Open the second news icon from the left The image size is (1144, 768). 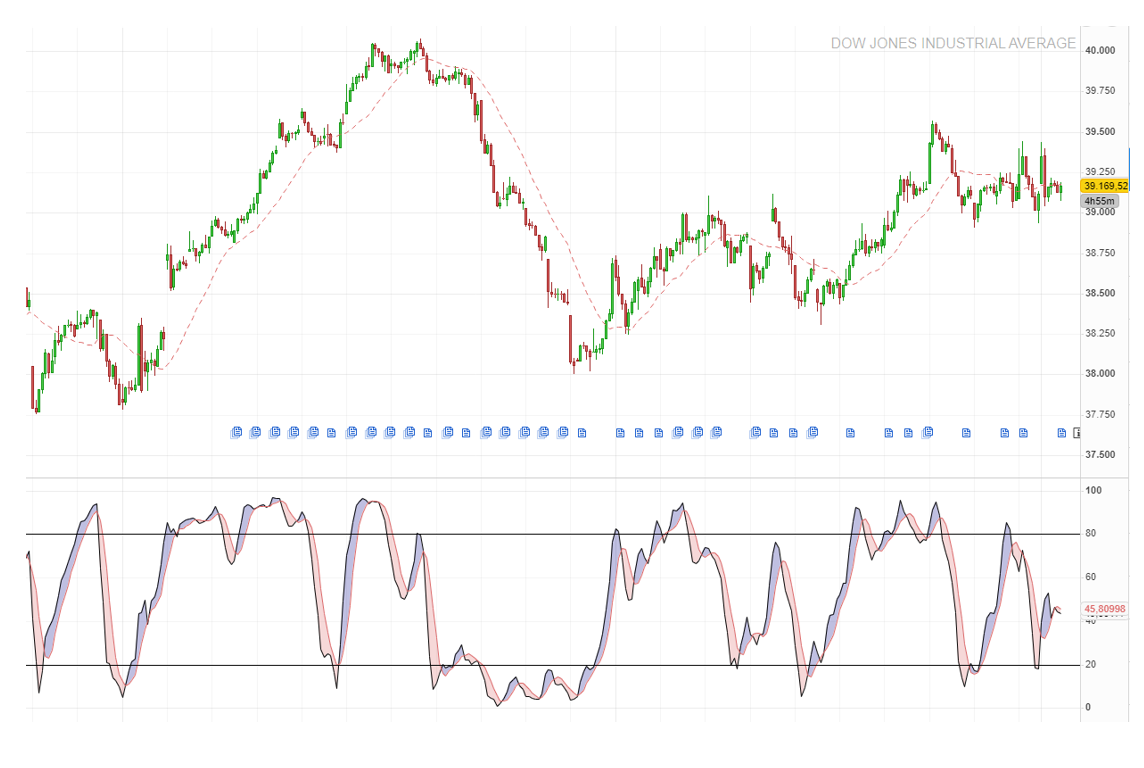pos(255,433)
